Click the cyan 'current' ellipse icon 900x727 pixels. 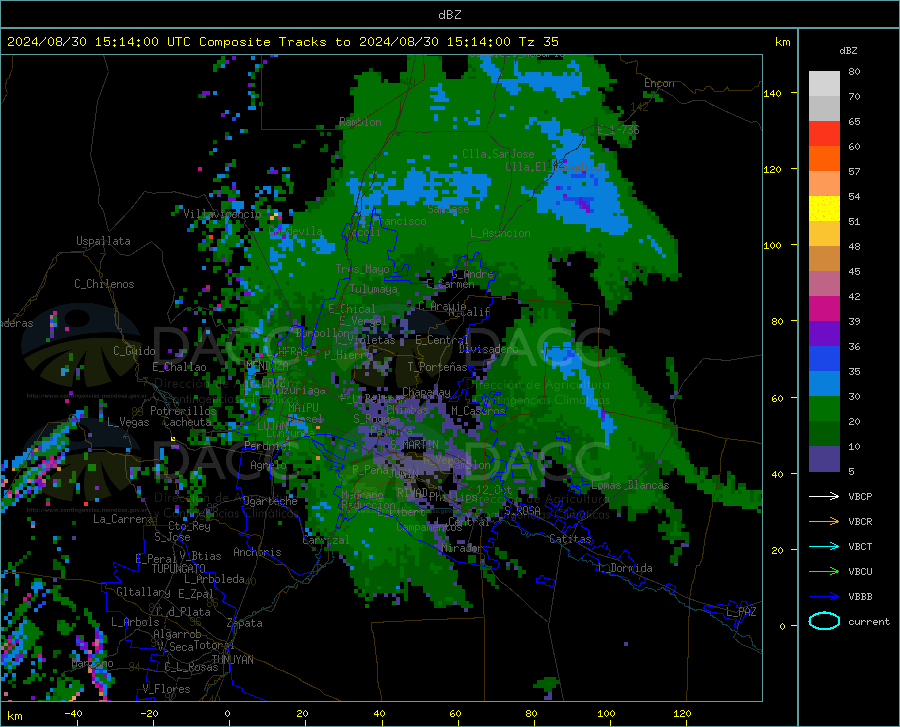pyautogui.click(x=824, y=621)
